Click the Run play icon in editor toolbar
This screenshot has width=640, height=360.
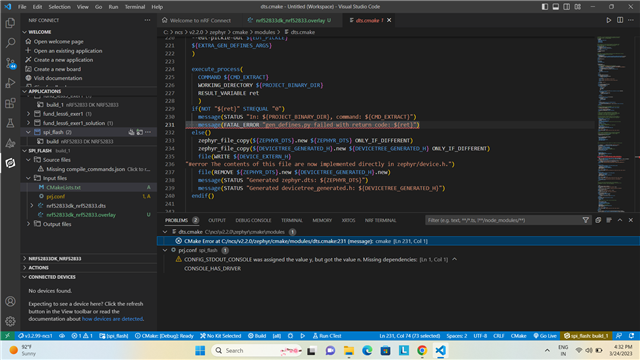(609, 20)
